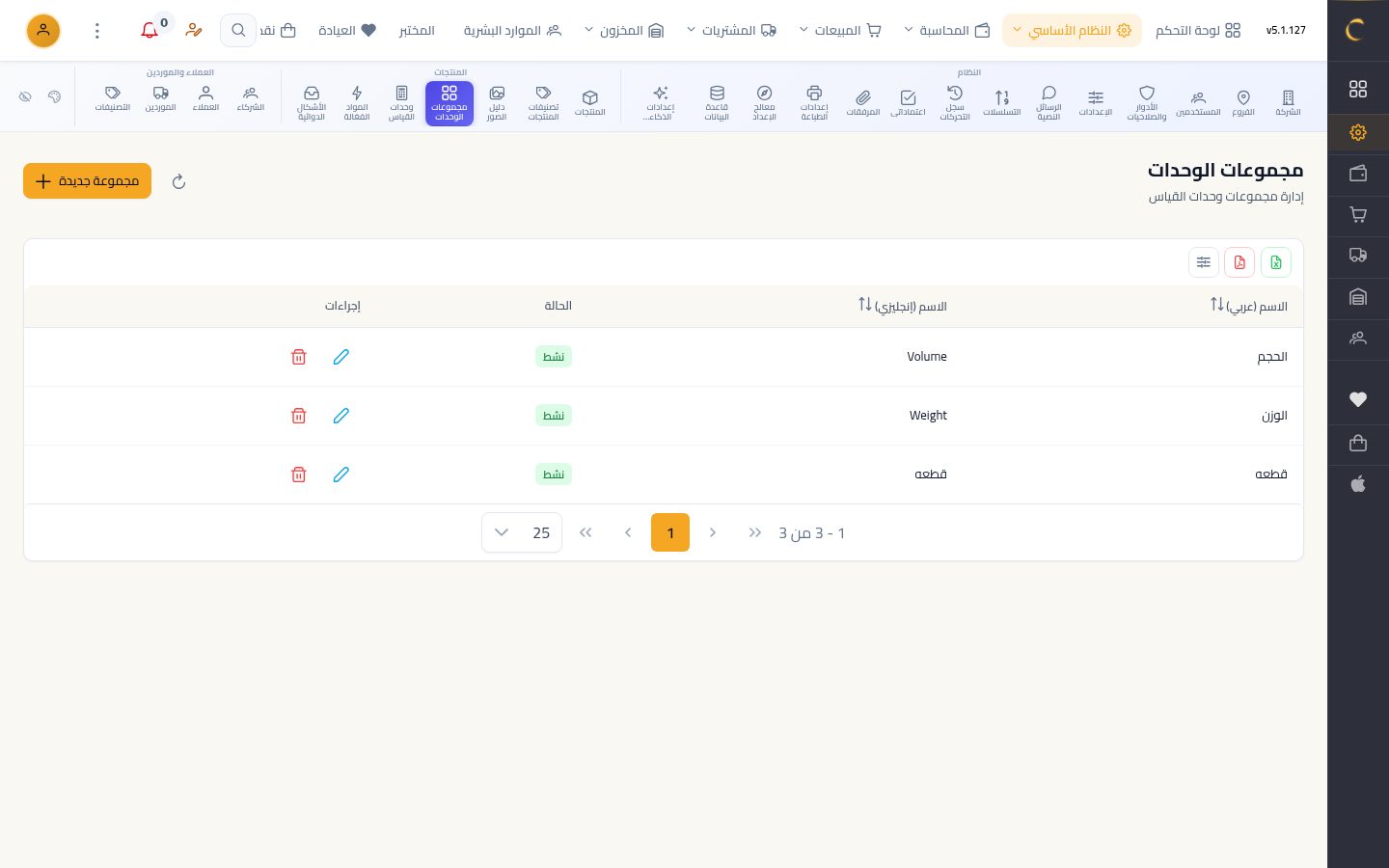
Task: Expand المشتريات (Purchases) menu
Action: (x=731, y=30)
